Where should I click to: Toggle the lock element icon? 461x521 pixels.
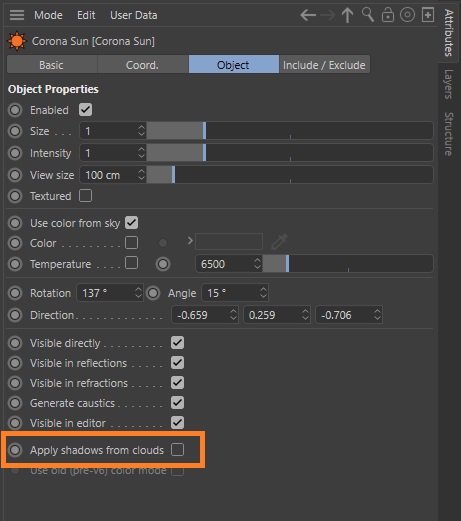tap(387, 15)
